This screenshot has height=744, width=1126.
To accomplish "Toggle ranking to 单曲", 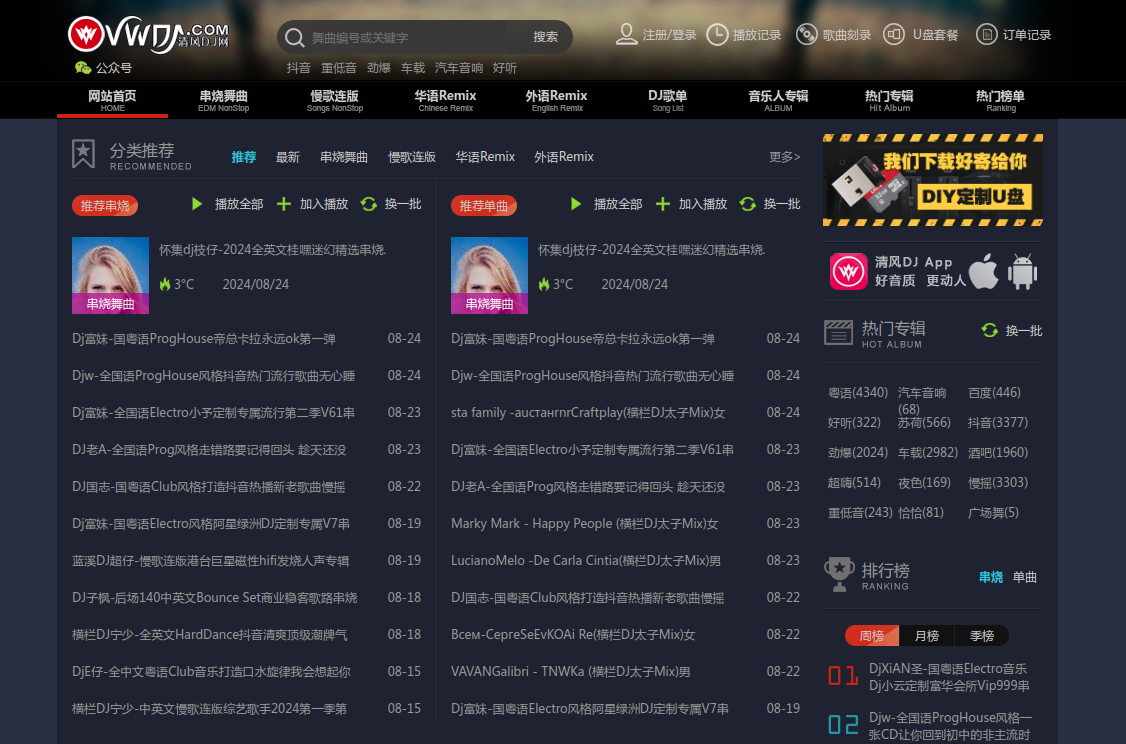I will click(1025, 577).
